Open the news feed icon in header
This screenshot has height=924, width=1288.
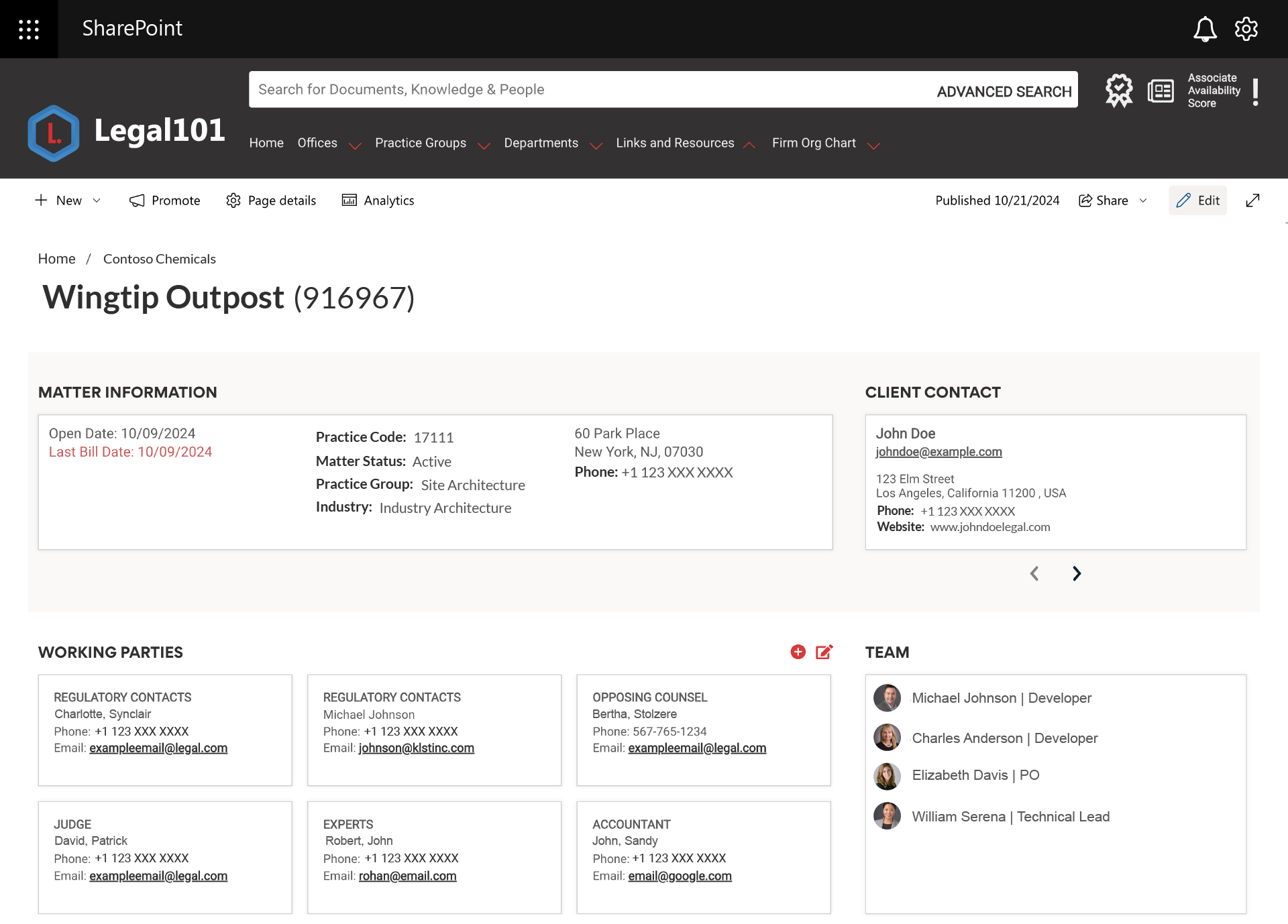(1161, 91)
